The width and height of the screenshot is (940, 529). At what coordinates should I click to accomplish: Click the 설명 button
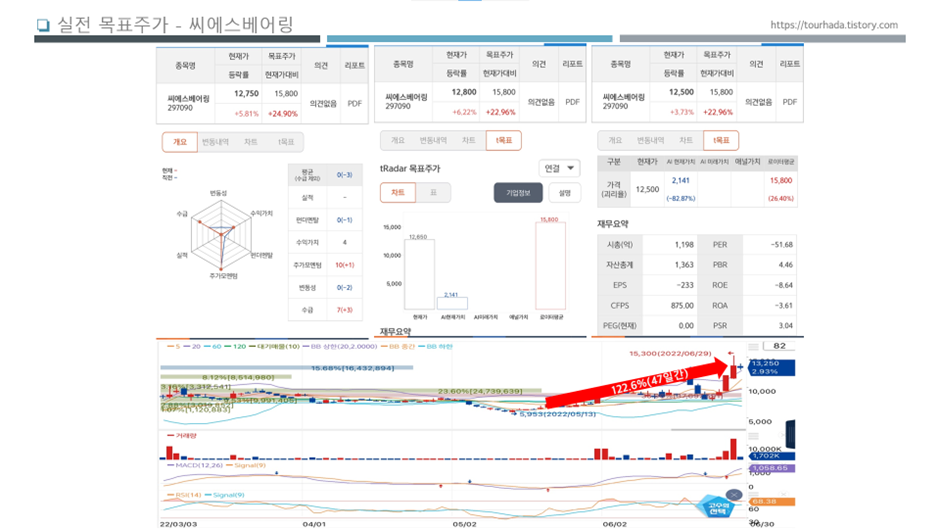[x=565, y=193]
